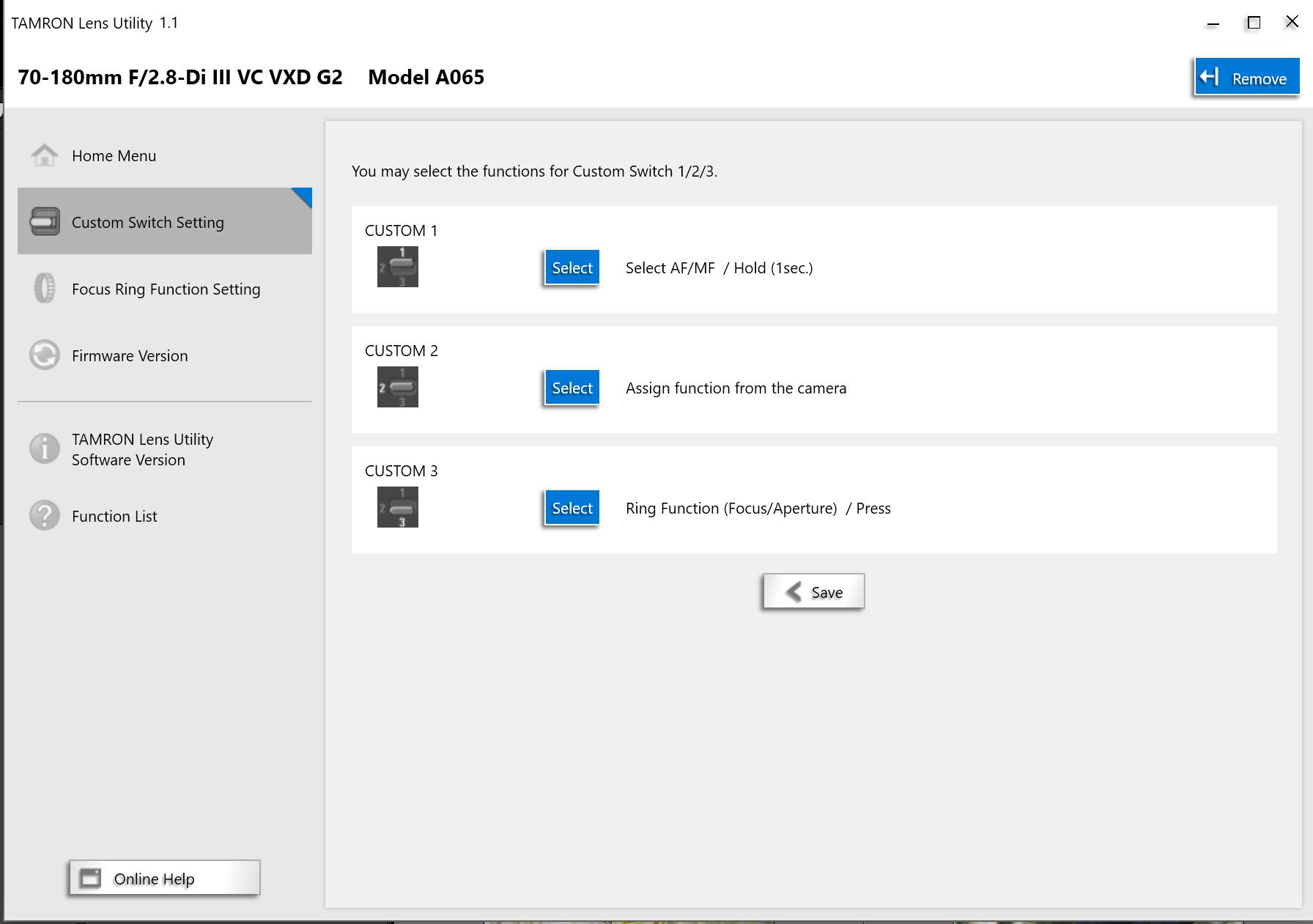The height and width of the screenshot is (924, 1313).
Task: Click the CUSTOM 3 switch position icon
Action: 398,507
